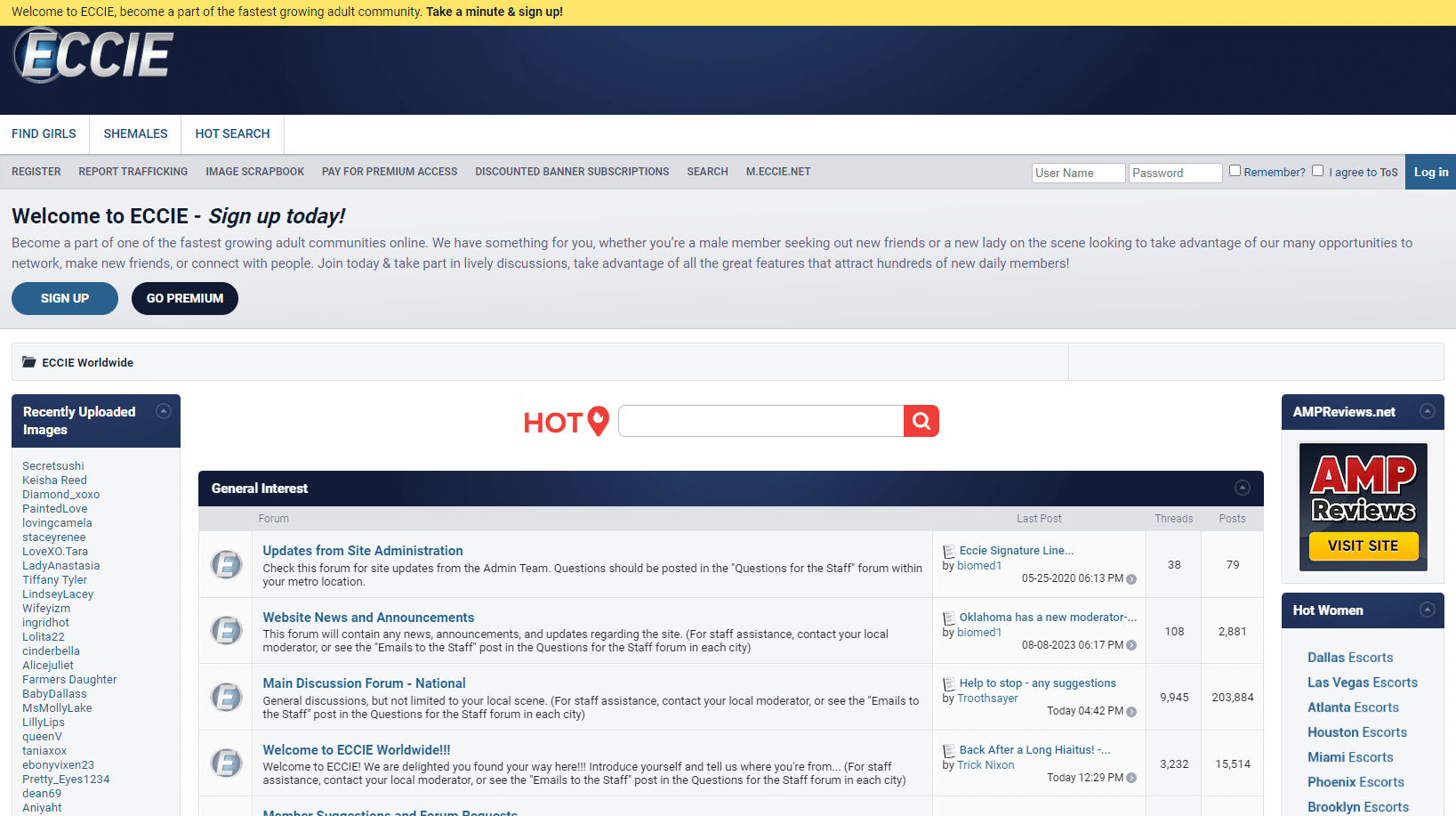Click Take a minute & sign up banner link
The width and height of the screenshot is (1456, 816).
(x=495, y=12)
